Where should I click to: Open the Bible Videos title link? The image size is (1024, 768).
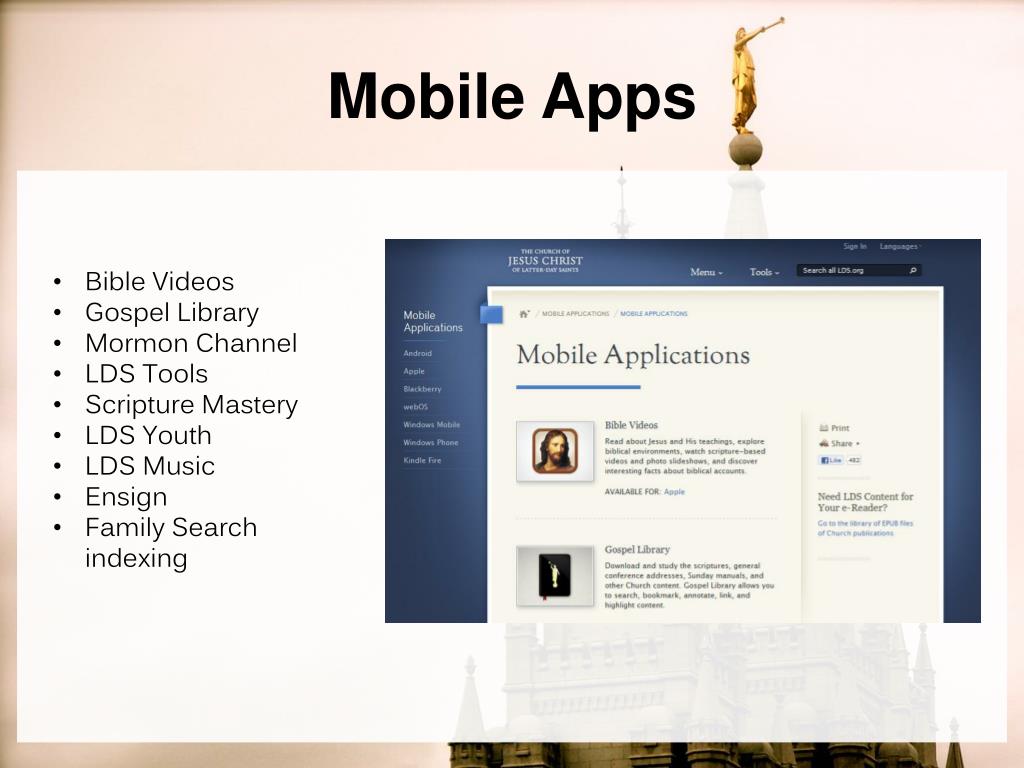point(631,425)
